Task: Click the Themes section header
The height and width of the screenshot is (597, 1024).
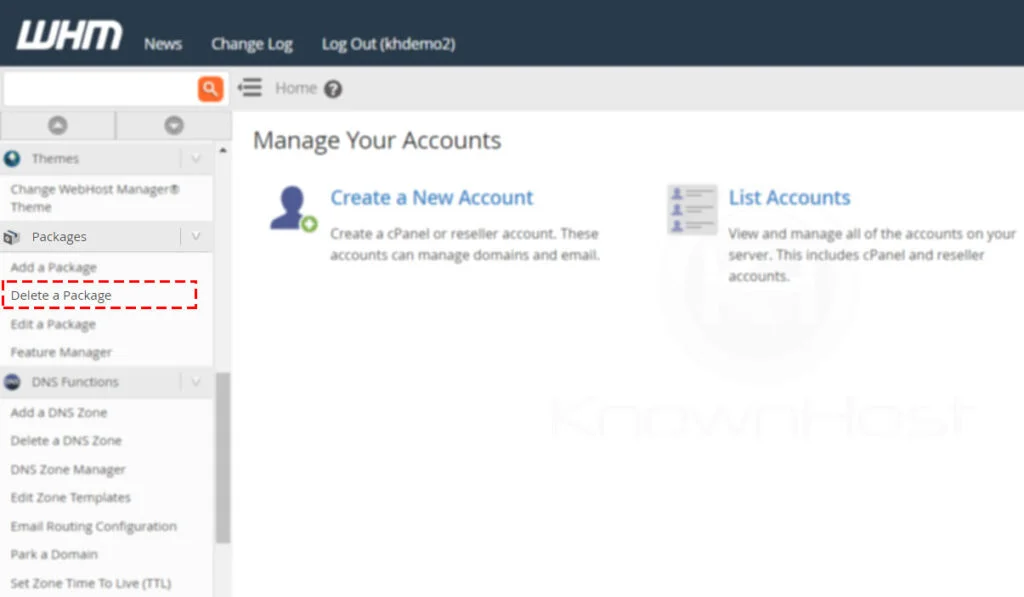Action: click(x=106, y=159)
